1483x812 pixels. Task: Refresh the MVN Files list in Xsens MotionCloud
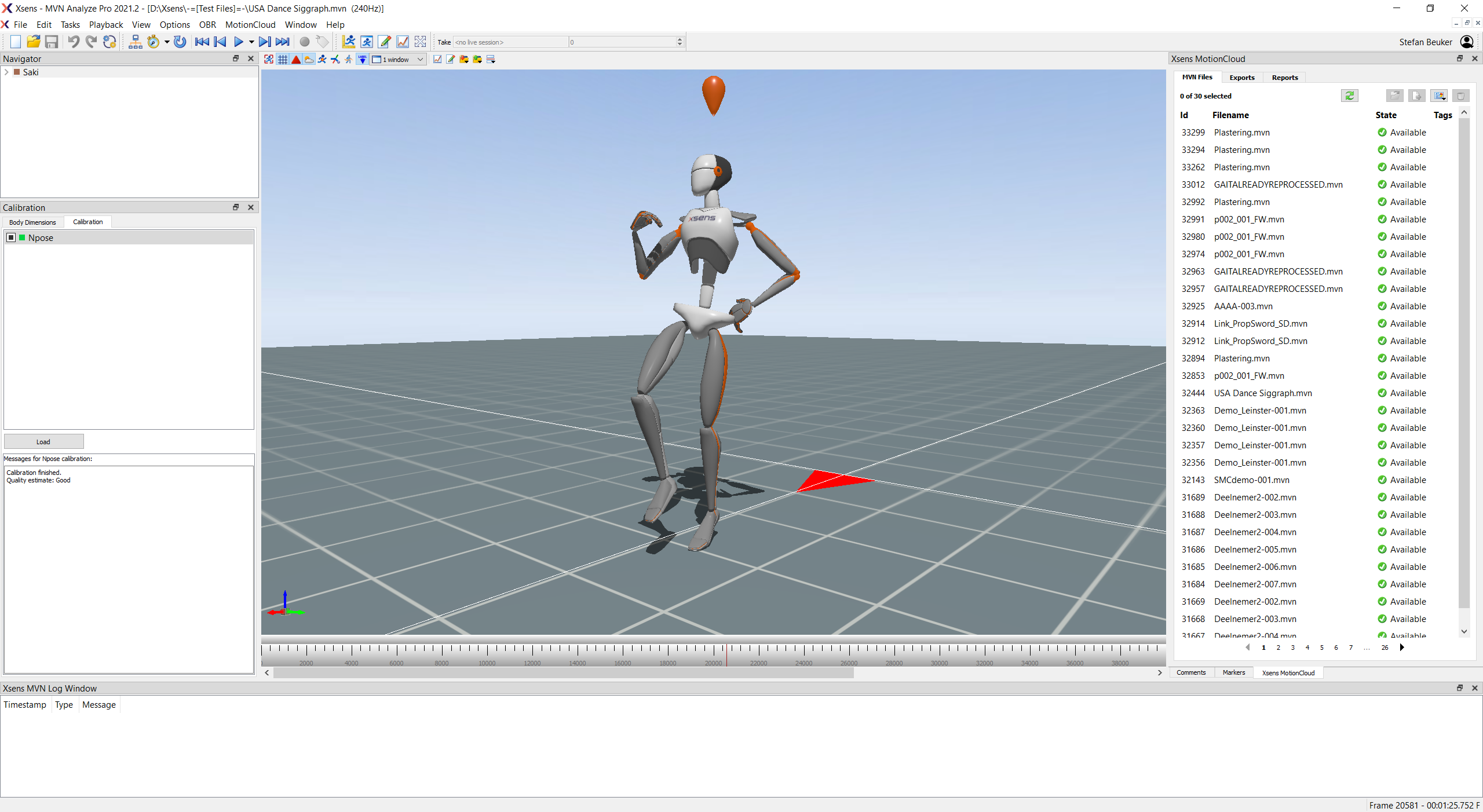[1350, 96]
